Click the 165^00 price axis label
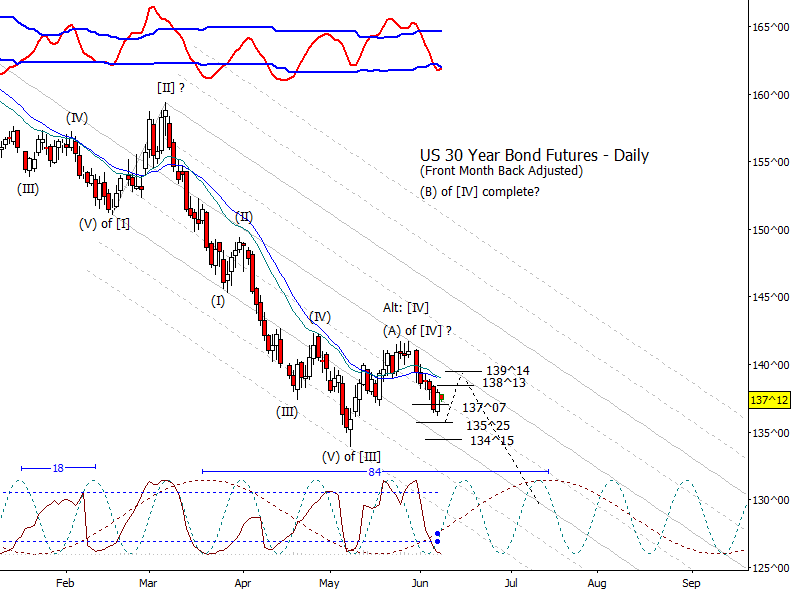 tap(770, 27)
